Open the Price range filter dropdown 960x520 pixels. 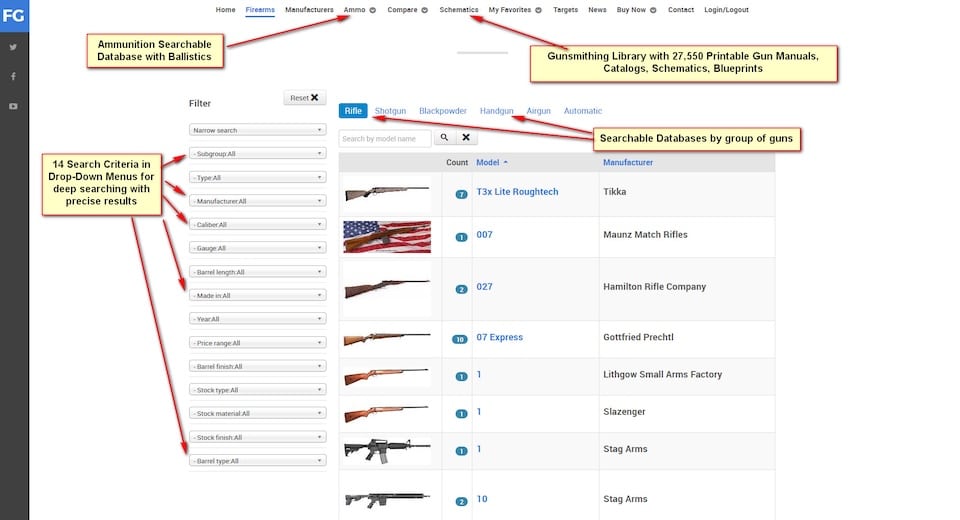[x=257, y=343]
